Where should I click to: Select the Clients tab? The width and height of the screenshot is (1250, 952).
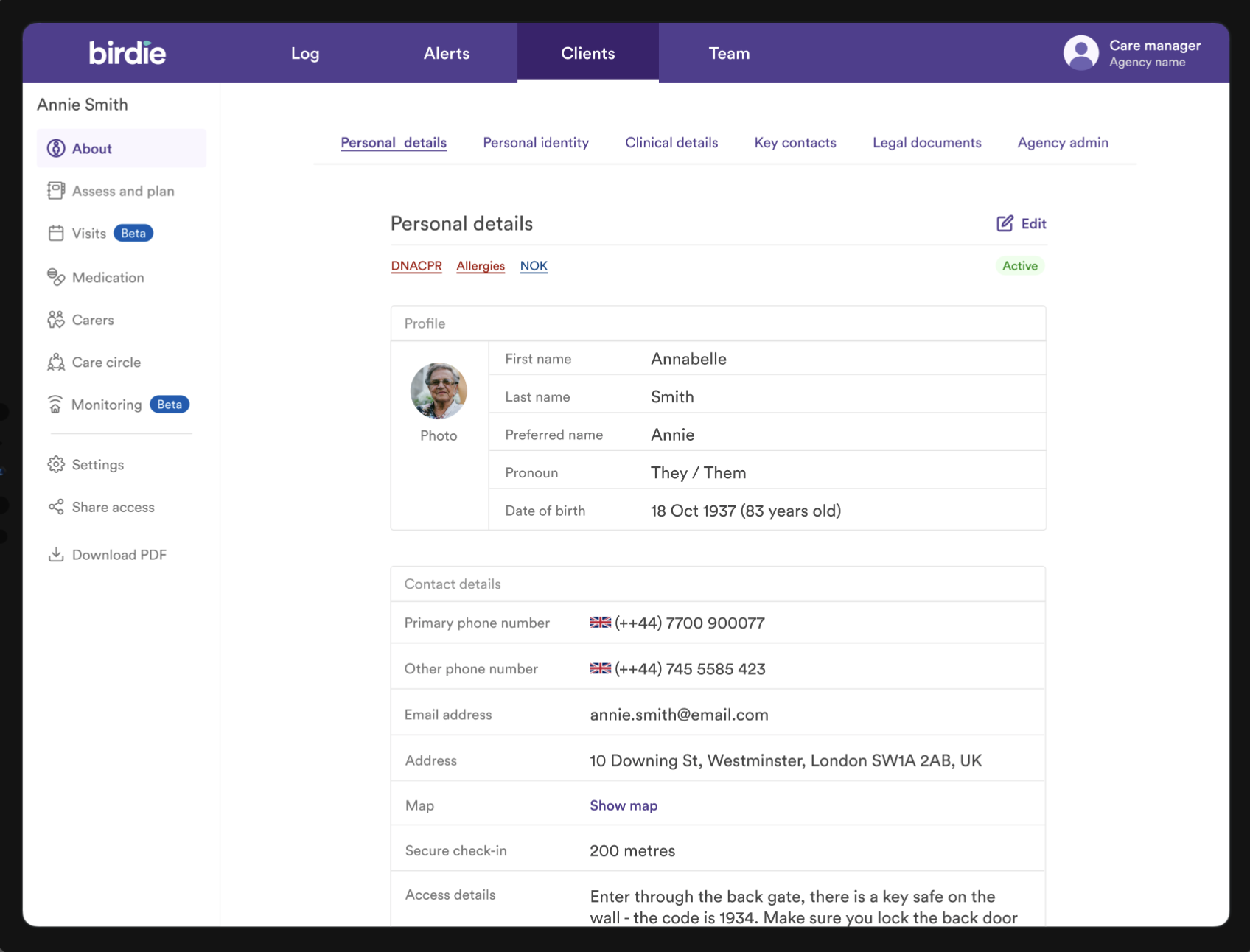[588, 53]
